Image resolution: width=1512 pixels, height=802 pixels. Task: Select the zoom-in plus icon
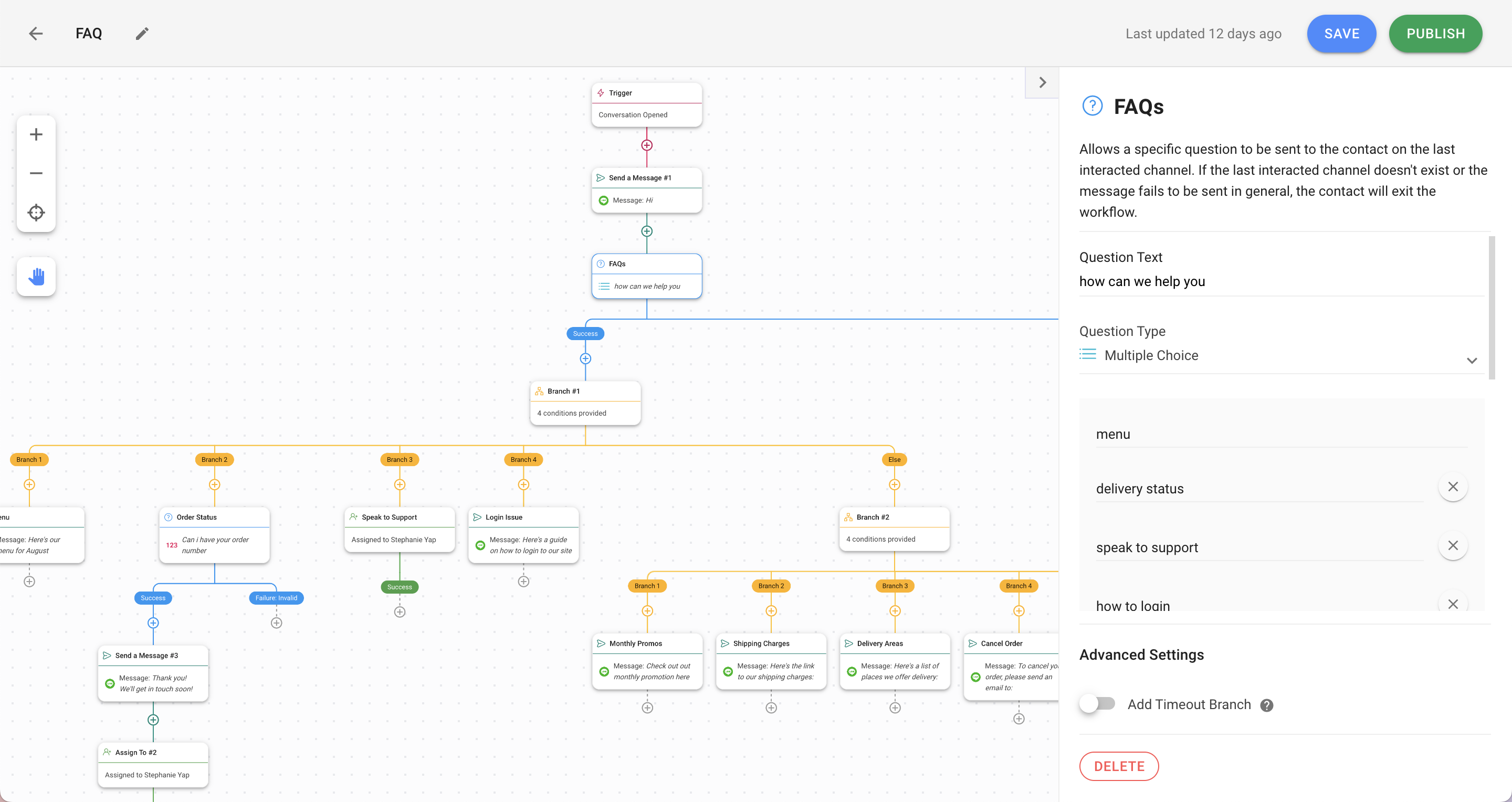pyautogui.click(x=36, y=134)
